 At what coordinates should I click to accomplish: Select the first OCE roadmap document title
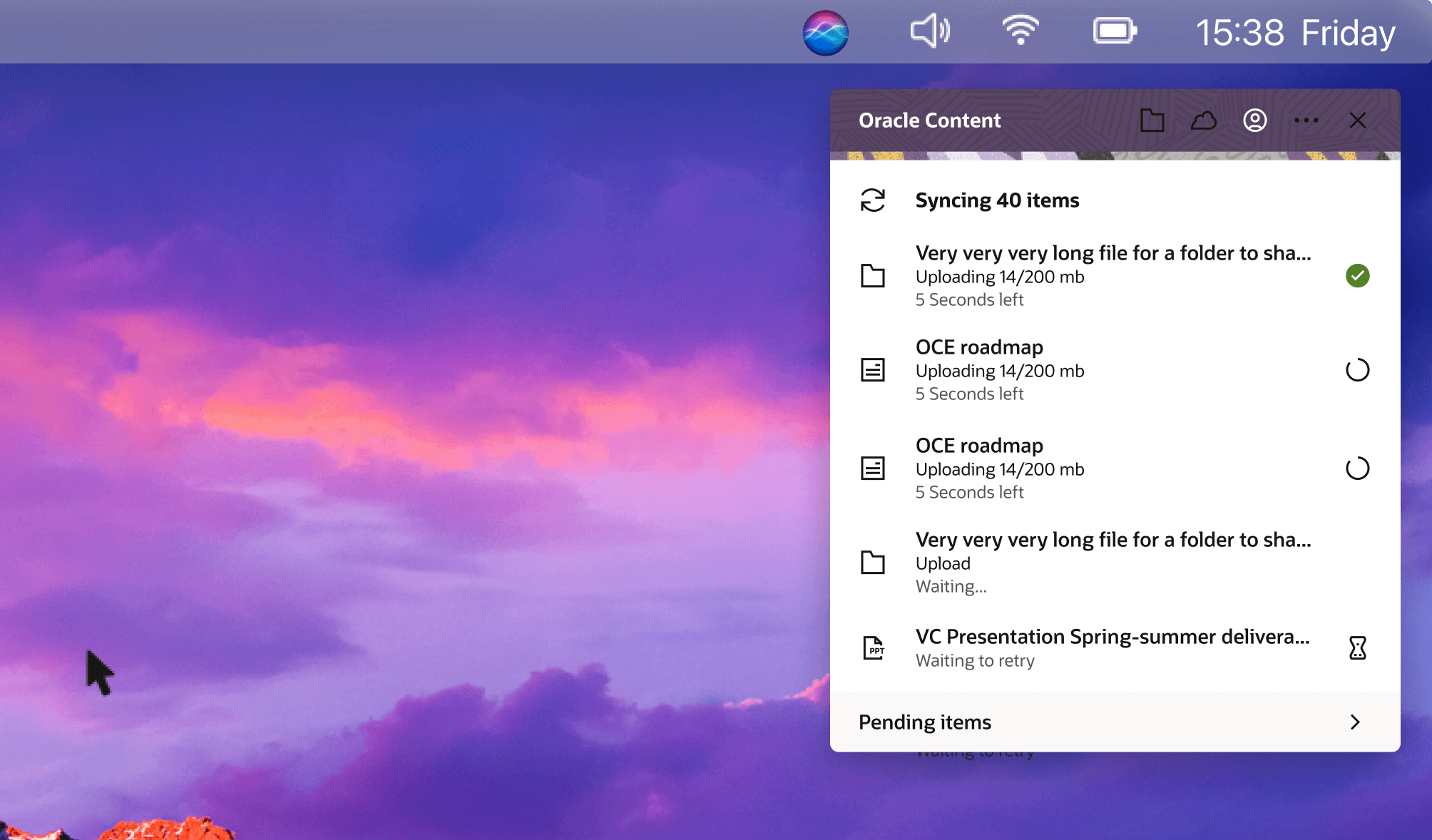978,347
